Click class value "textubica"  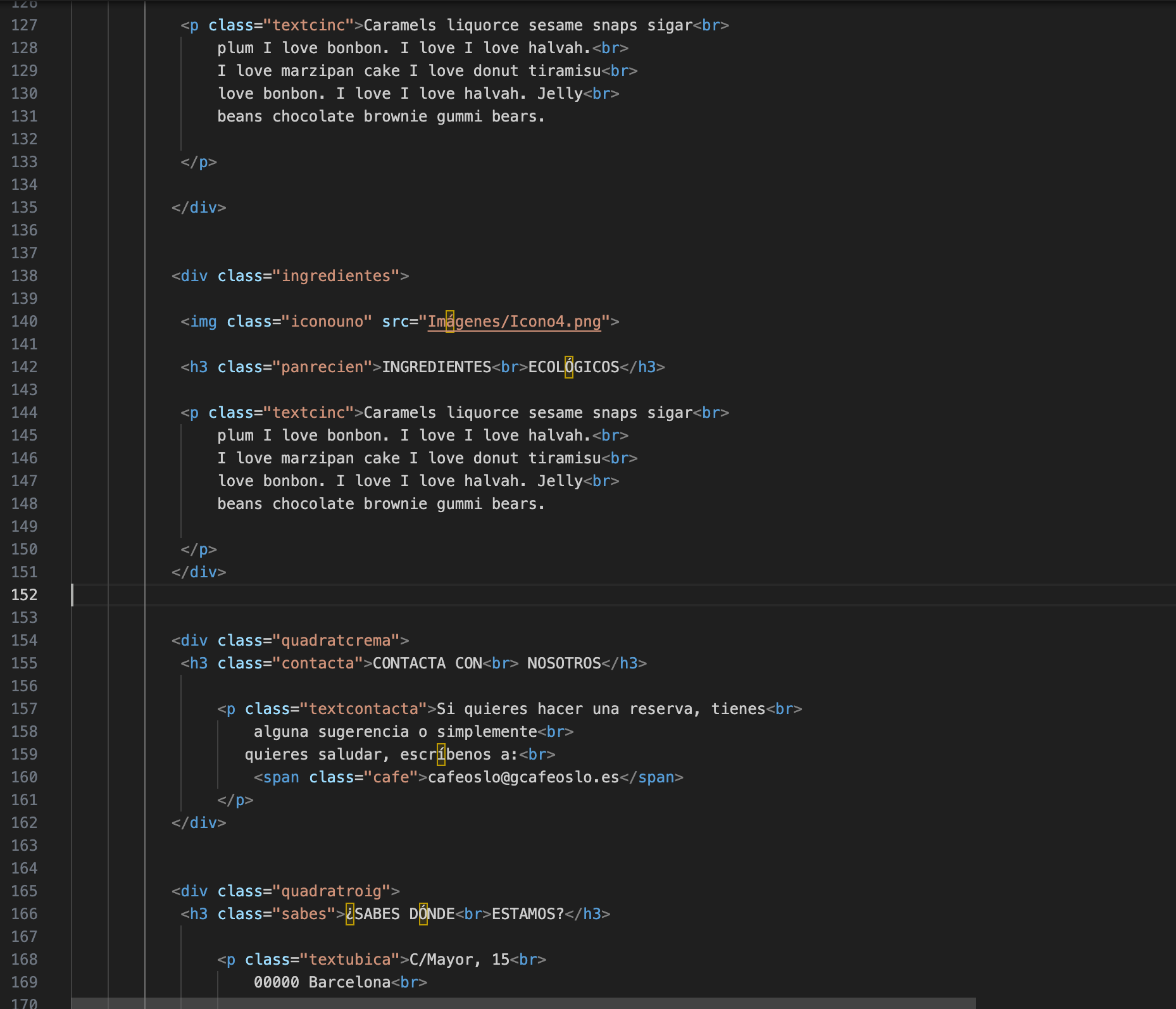[x=350, y=960]
